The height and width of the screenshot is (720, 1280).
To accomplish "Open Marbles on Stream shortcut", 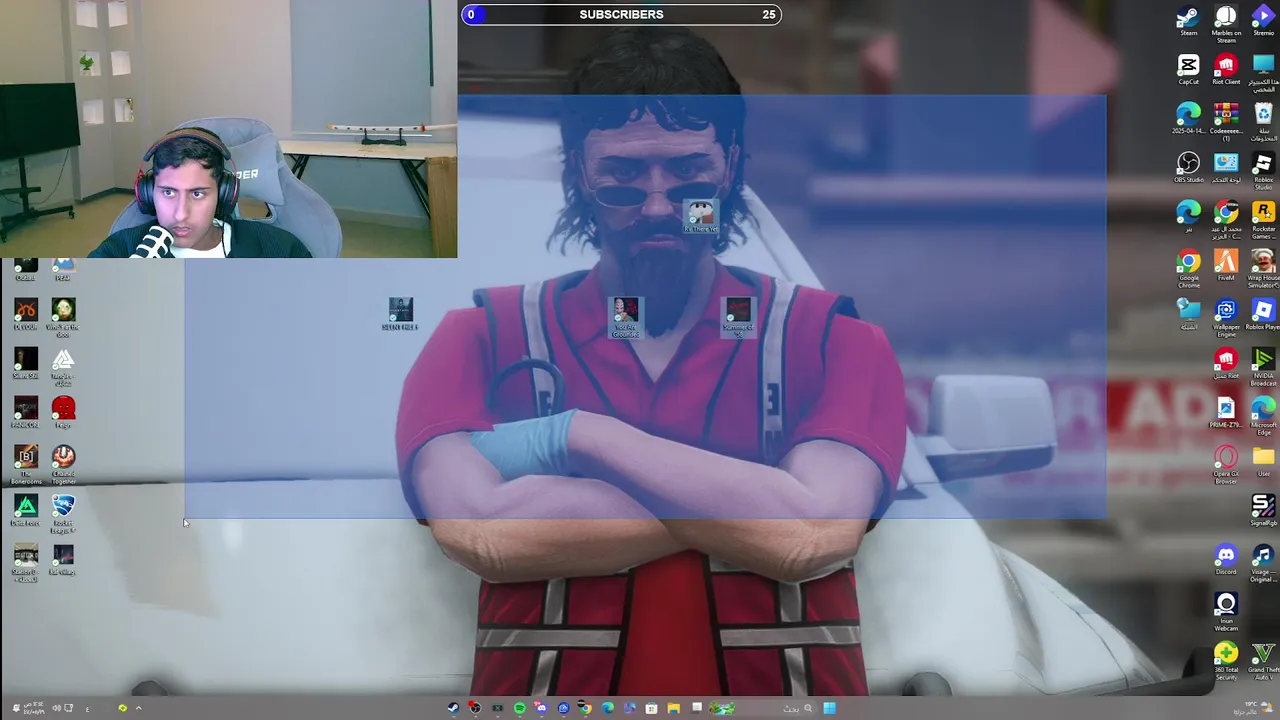I will pyautogui.click(x=1226, y=24).
